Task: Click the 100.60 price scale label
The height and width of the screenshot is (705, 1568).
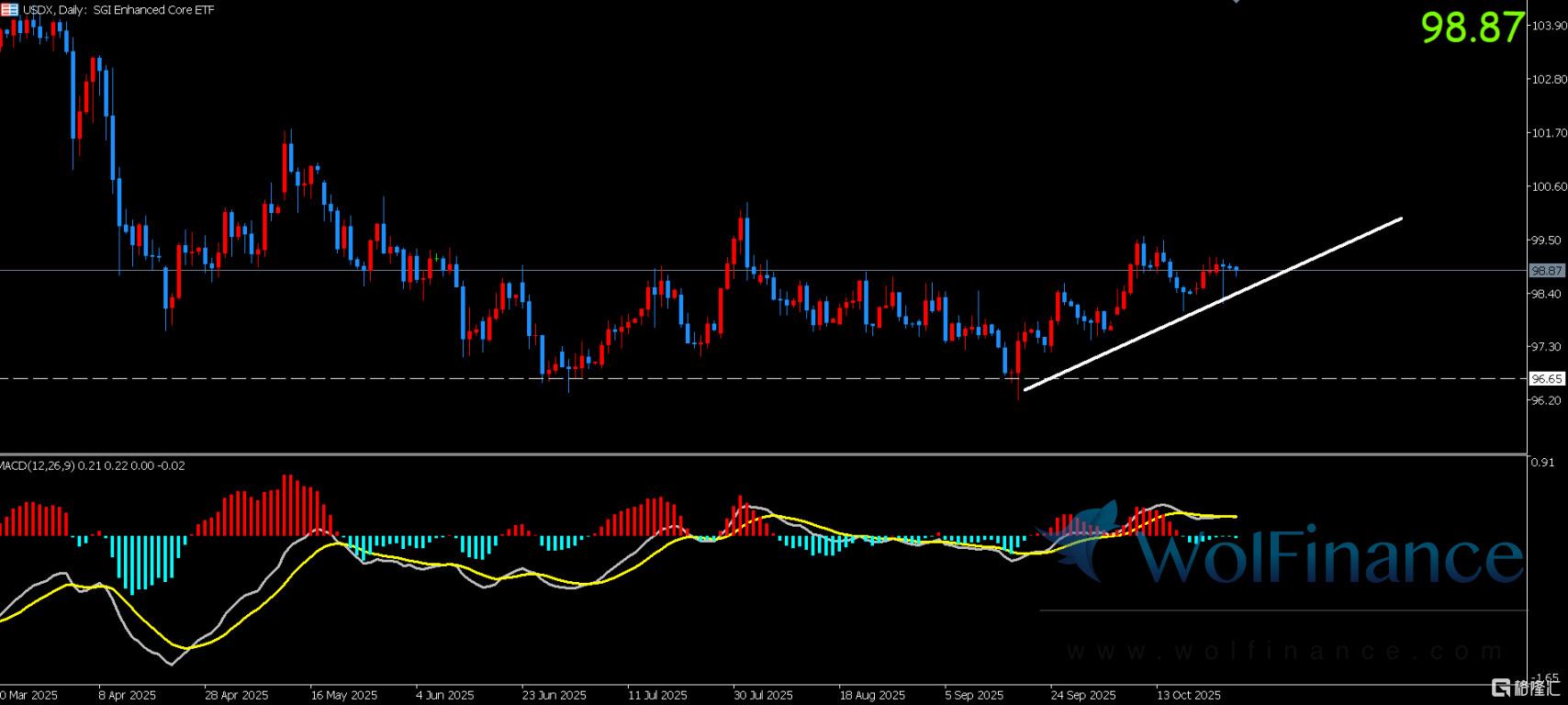Action: pos(1549,186)
